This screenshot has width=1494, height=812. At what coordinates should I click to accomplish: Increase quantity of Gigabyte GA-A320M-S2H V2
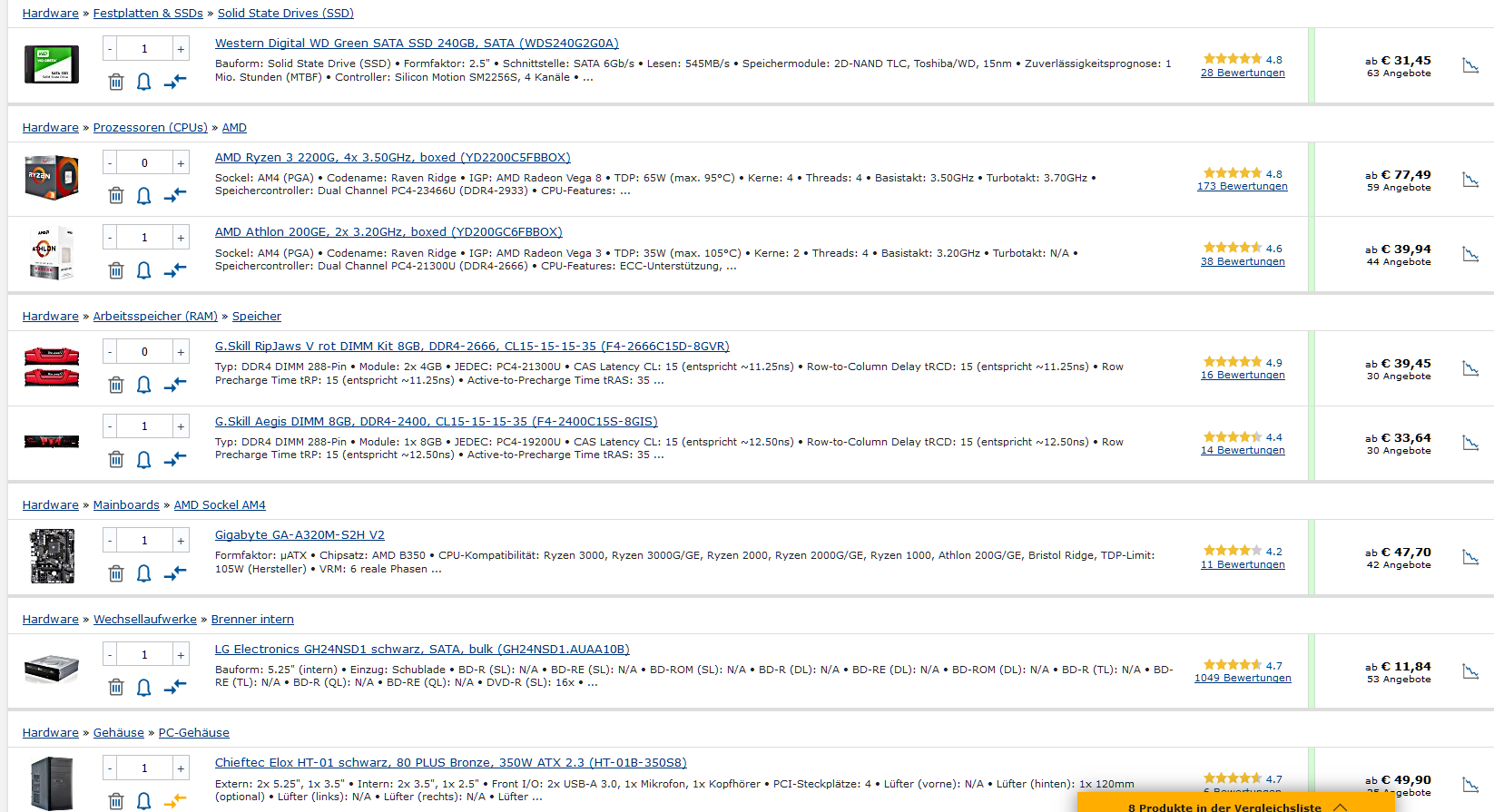tap(181, 541)
